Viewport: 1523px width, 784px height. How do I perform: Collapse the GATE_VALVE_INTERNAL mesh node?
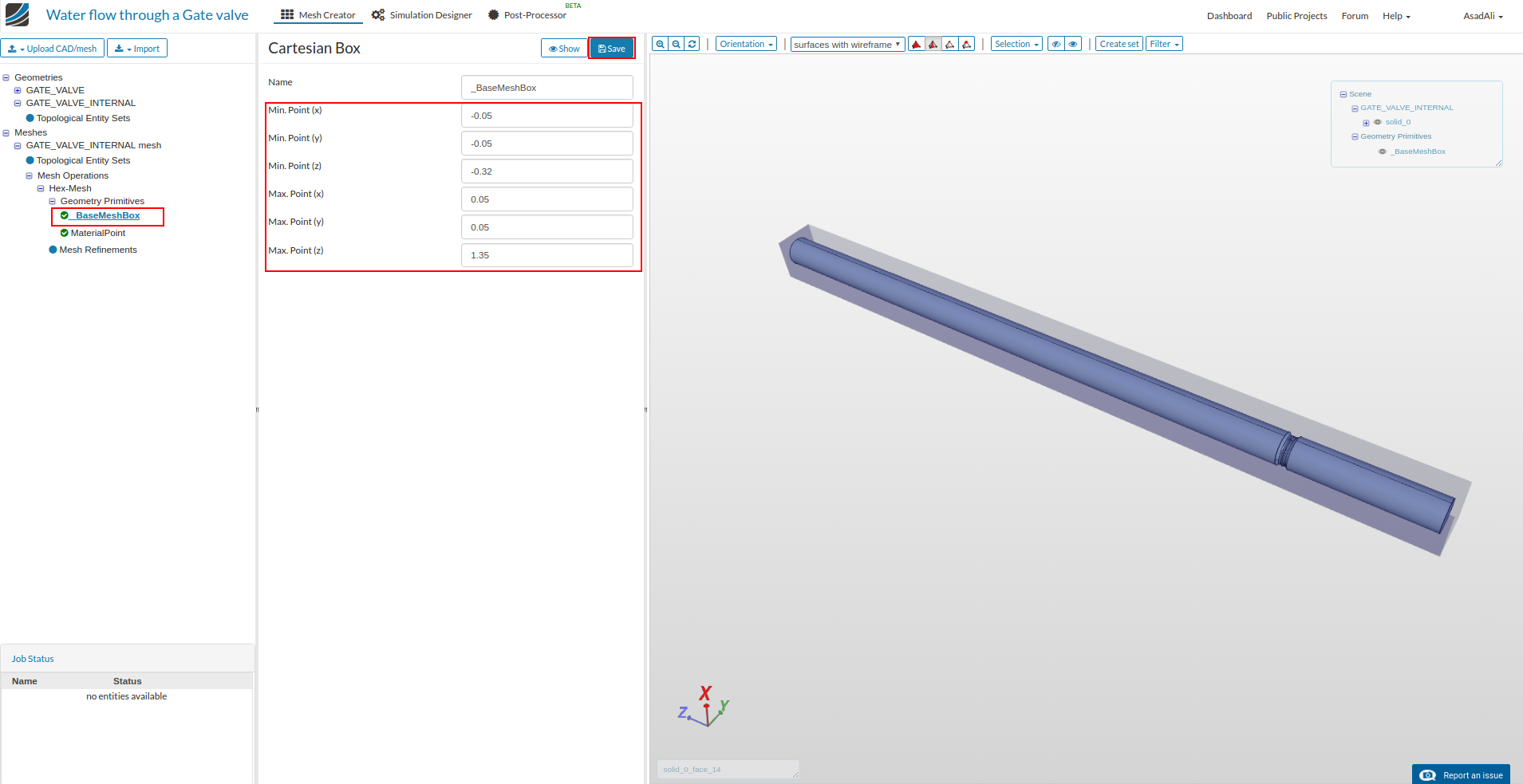[18, 146]
